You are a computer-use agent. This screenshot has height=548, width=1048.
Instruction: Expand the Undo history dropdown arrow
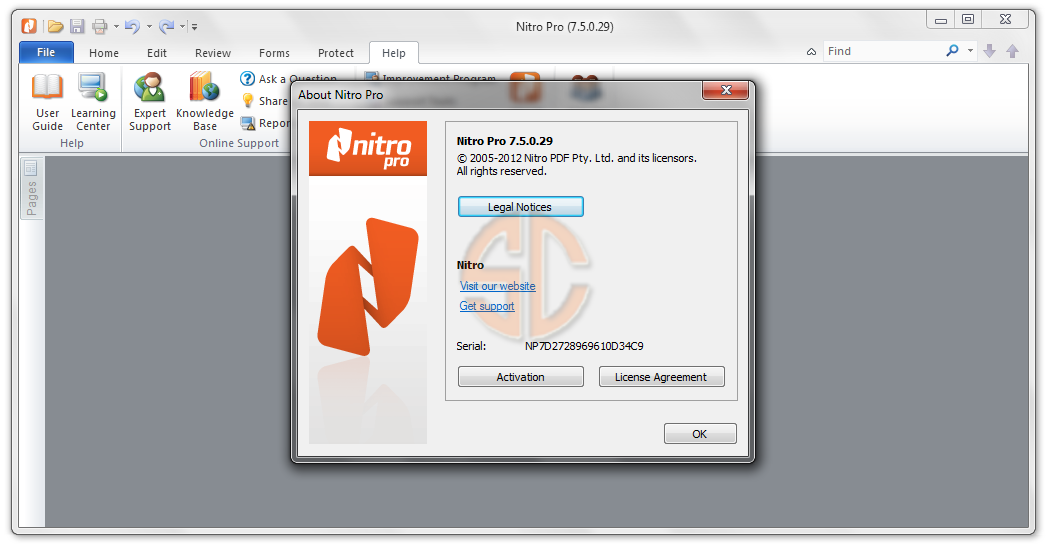click(x=149, y=27)
